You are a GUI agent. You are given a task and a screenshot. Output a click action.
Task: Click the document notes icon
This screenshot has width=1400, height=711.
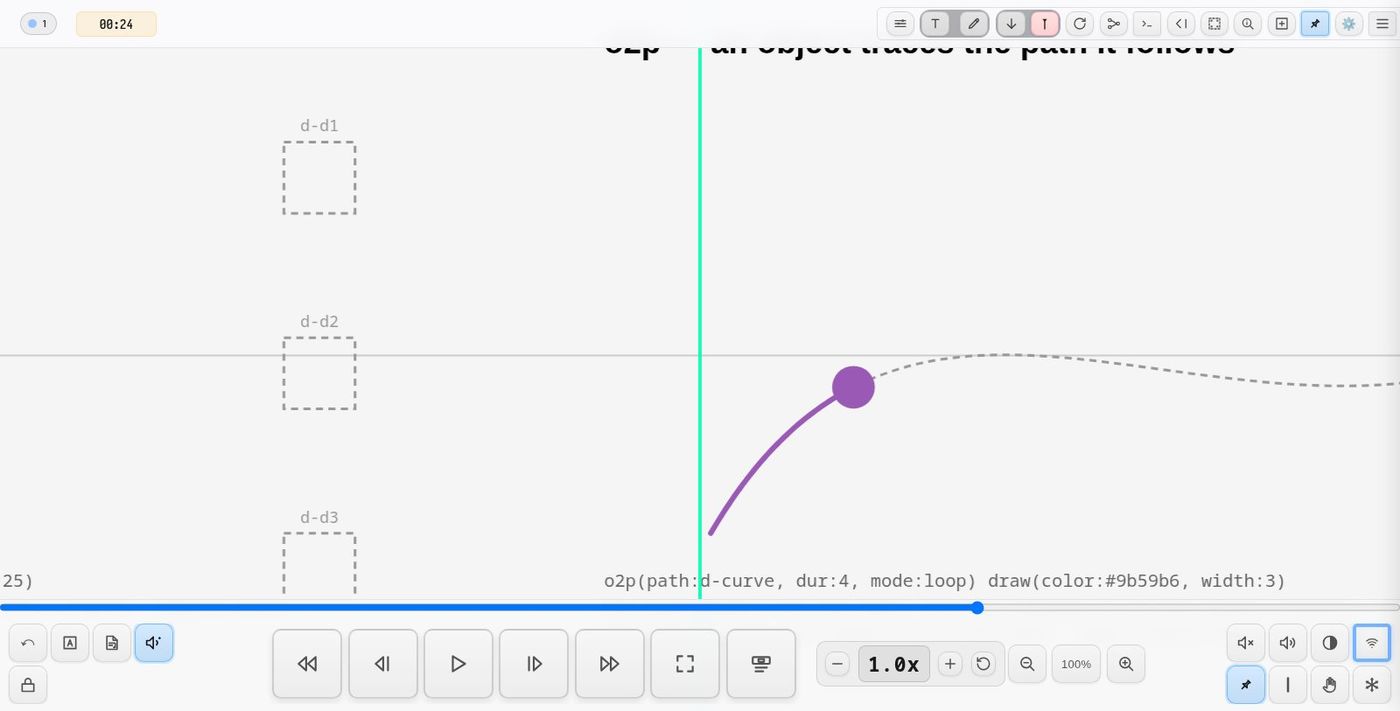pyautogui.click(x=112, y=643)
